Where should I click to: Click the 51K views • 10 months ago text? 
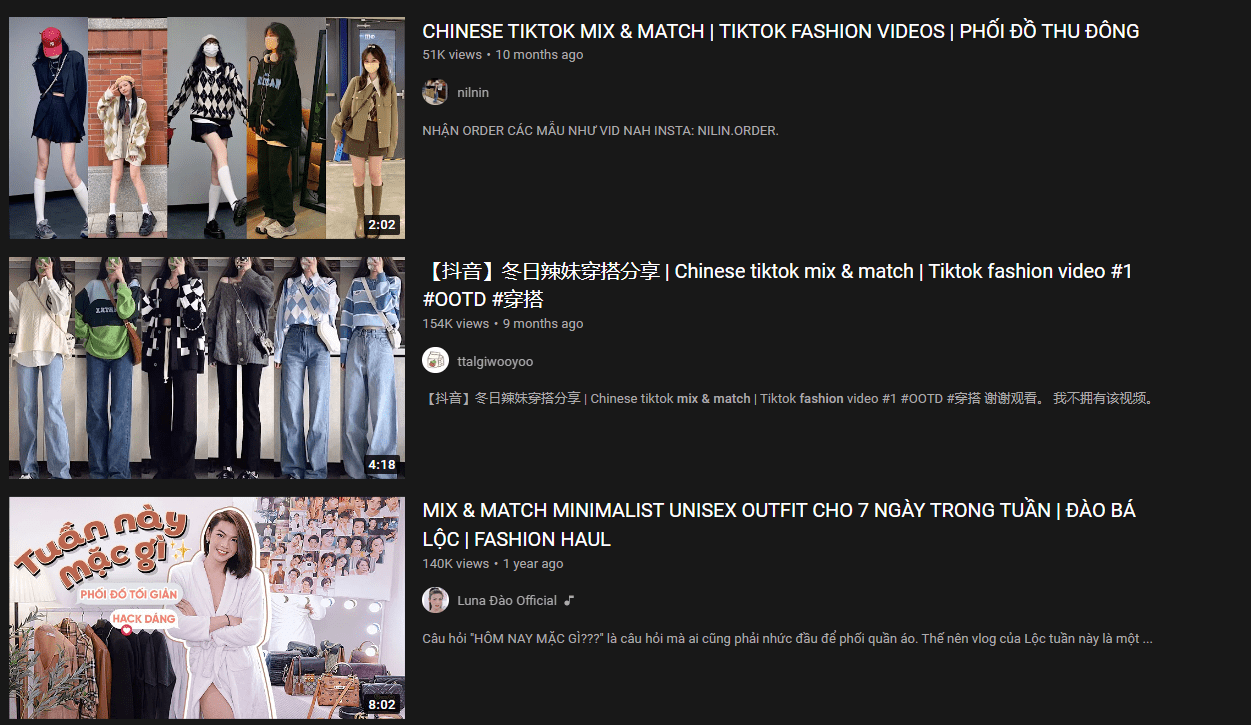(x=503, y=55)
